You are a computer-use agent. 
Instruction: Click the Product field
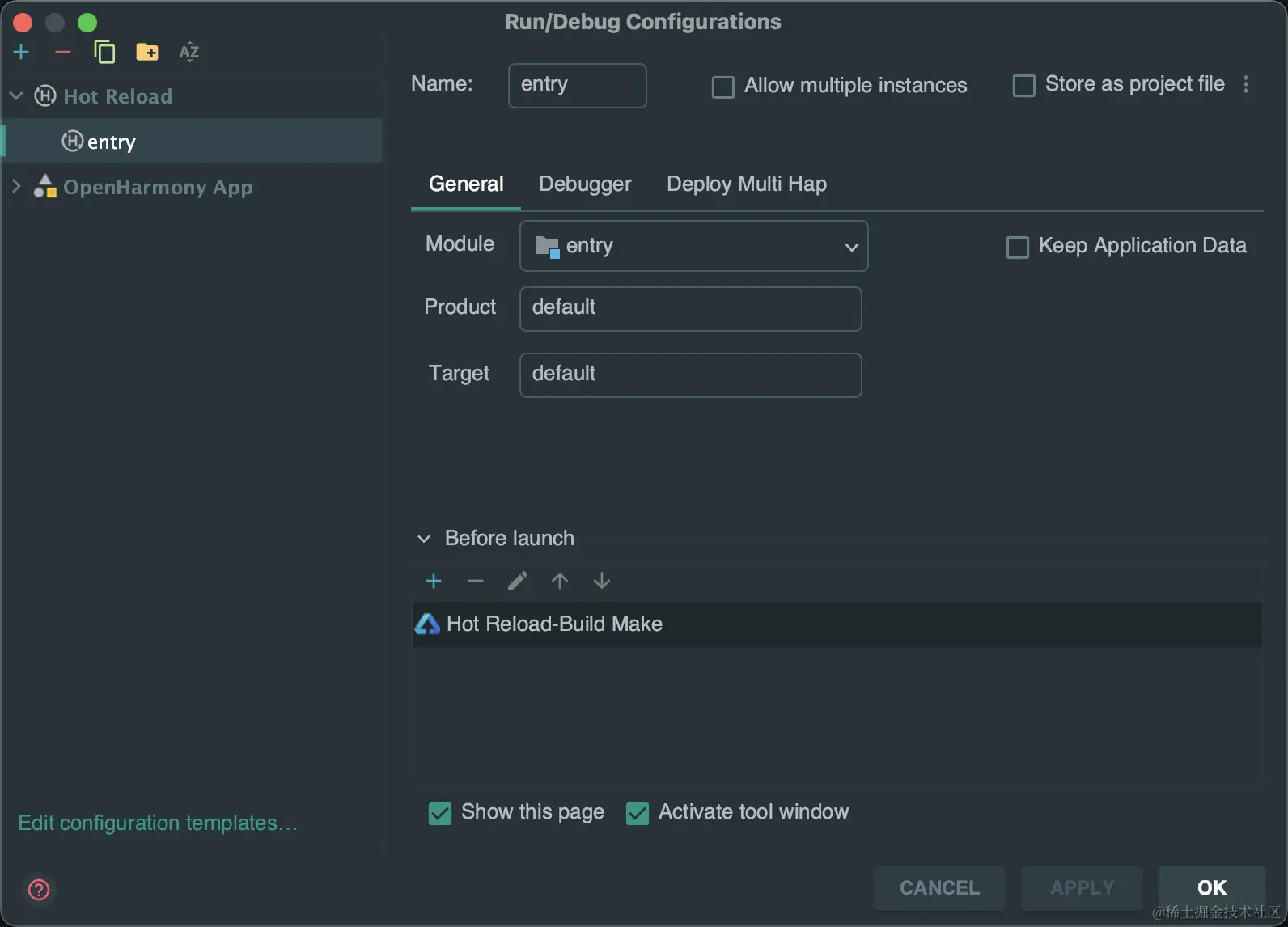click(690, 308)
